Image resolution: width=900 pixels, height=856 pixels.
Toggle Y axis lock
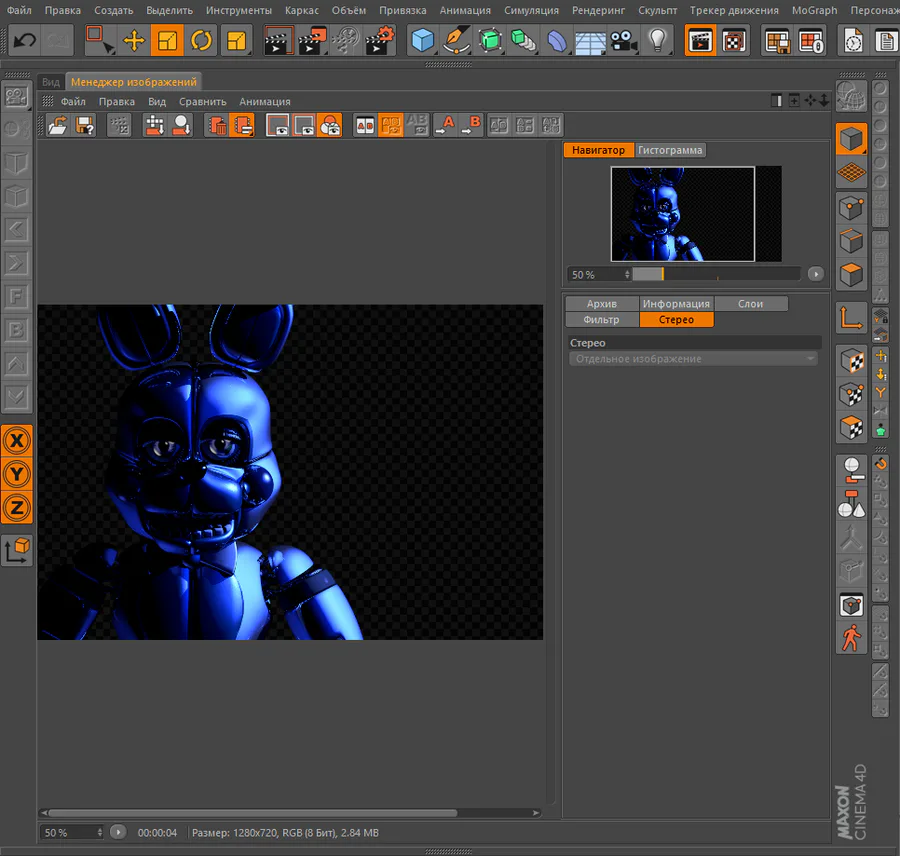tap(17, 474)
